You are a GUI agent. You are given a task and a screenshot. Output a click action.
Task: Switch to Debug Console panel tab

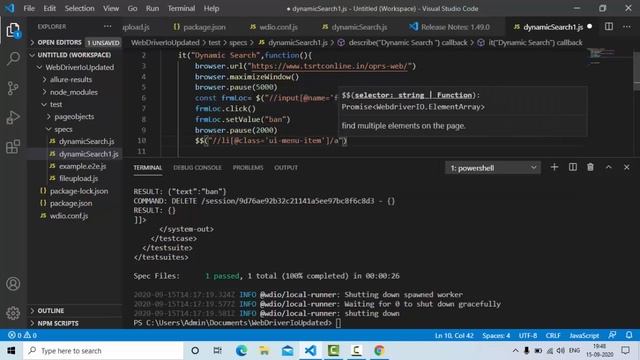[x=197, y=168]
